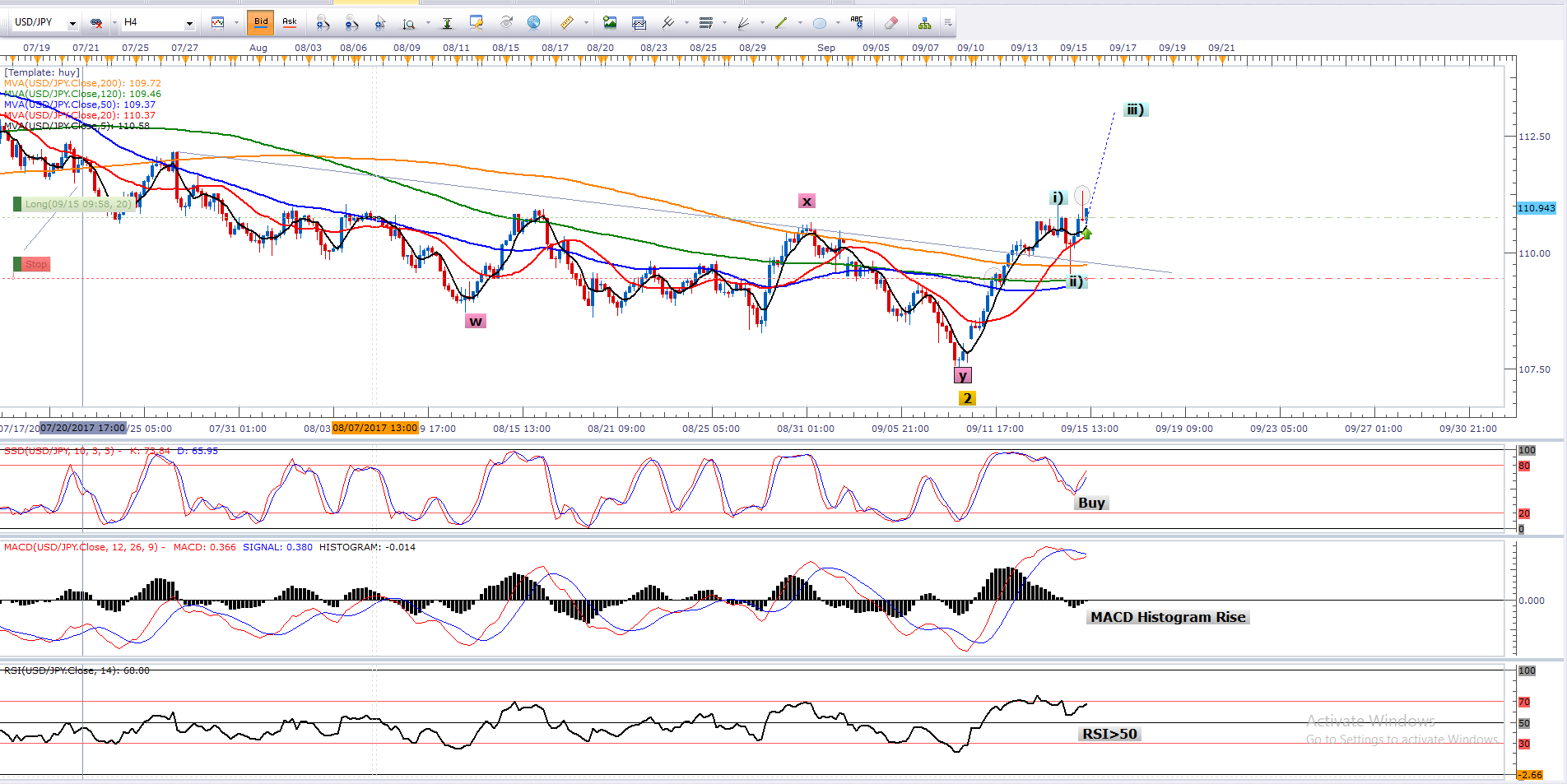Click the 110.943 current price marker
This screenshot has height=784, width=1567.
click(x=1536, y=208)
